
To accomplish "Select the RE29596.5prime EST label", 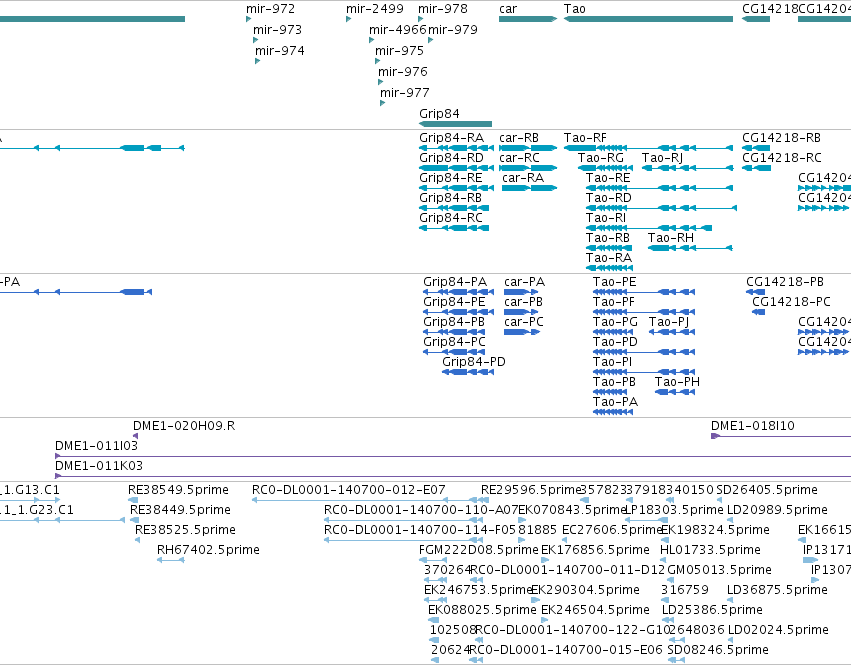I will point(532,490).
